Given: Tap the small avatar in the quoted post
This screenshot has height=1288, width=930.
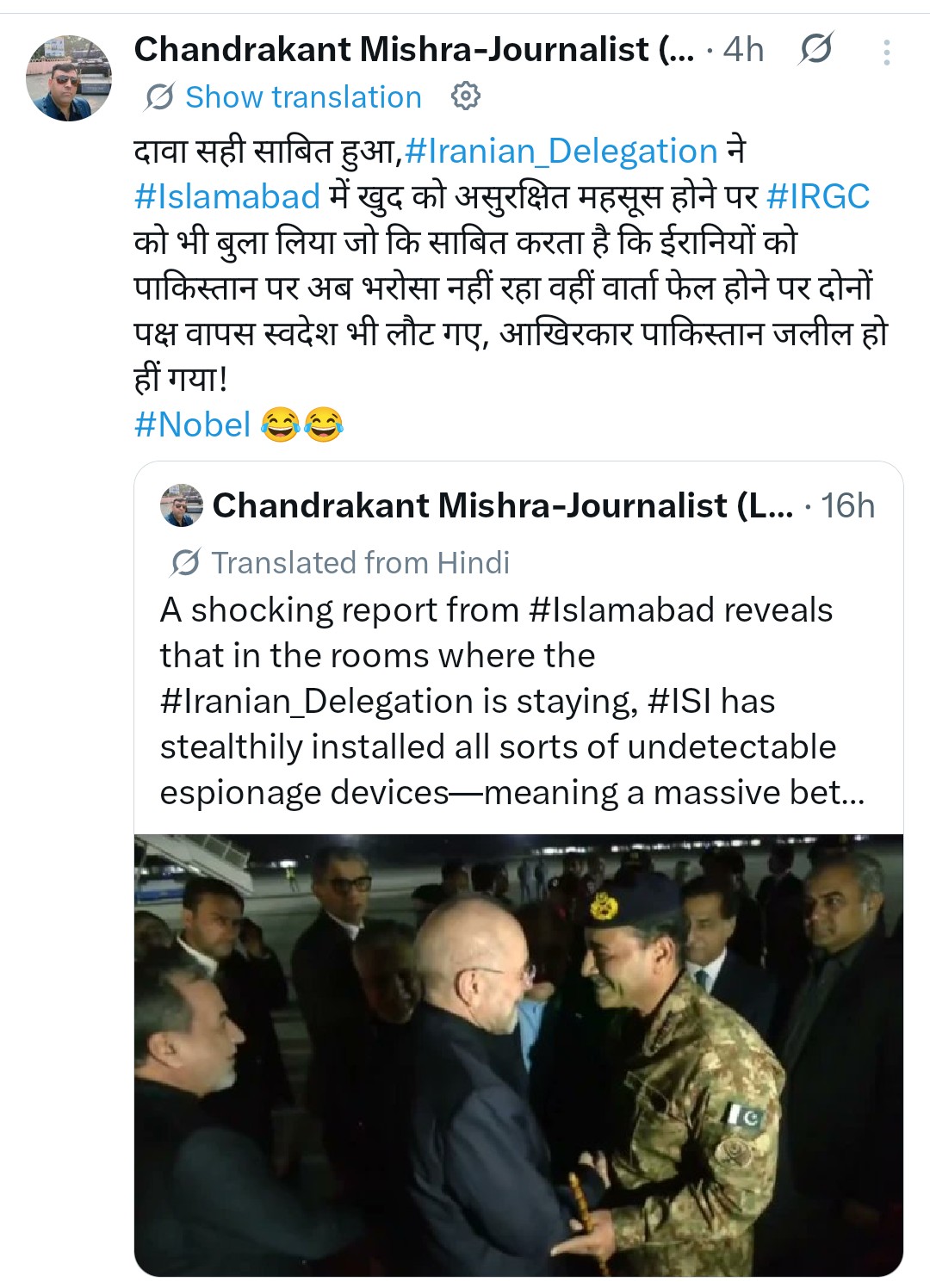Looking at the screenshot, I should pyautogui.click(x=181, y=505).
